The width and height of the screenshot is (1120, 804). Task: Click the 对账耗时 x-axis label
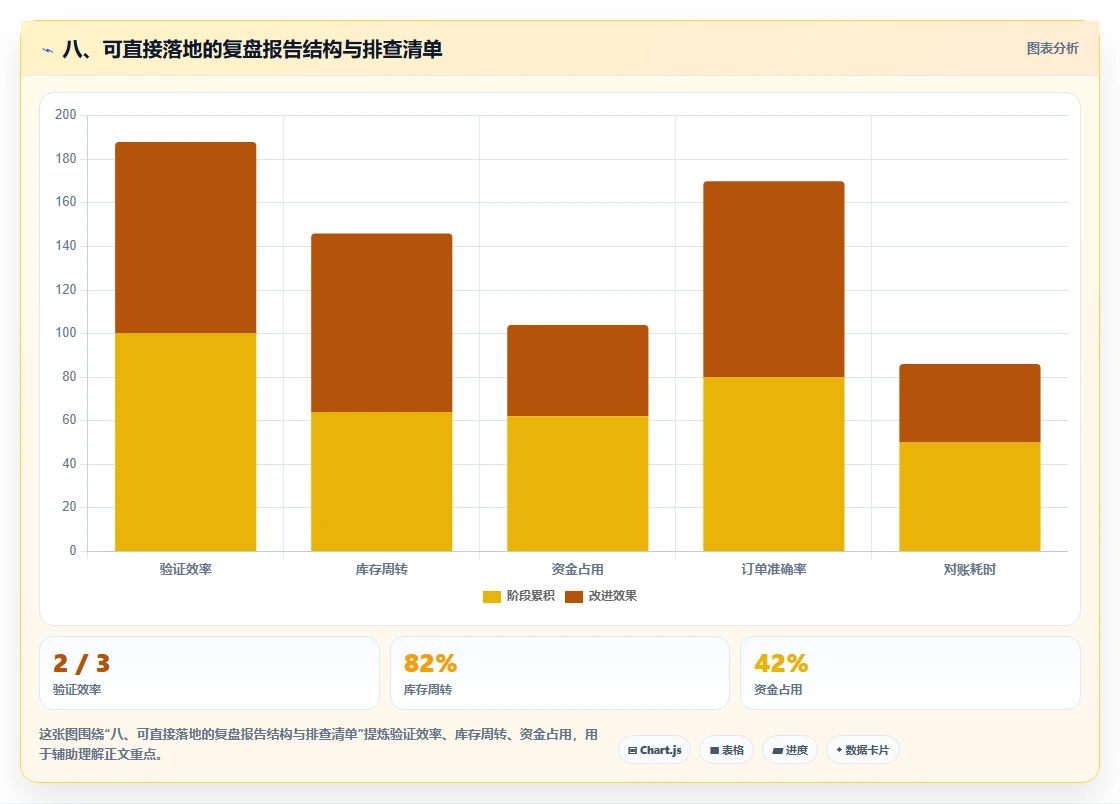coord(970,569)
